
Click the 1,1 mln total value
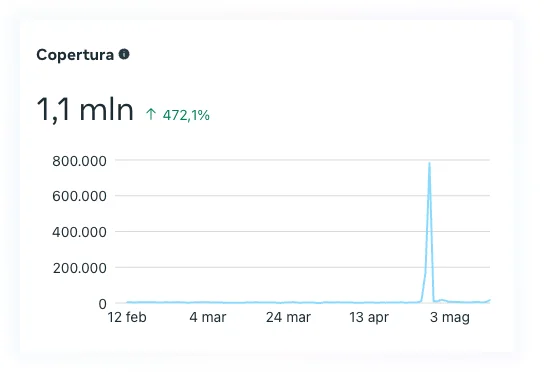coord(85,110)
